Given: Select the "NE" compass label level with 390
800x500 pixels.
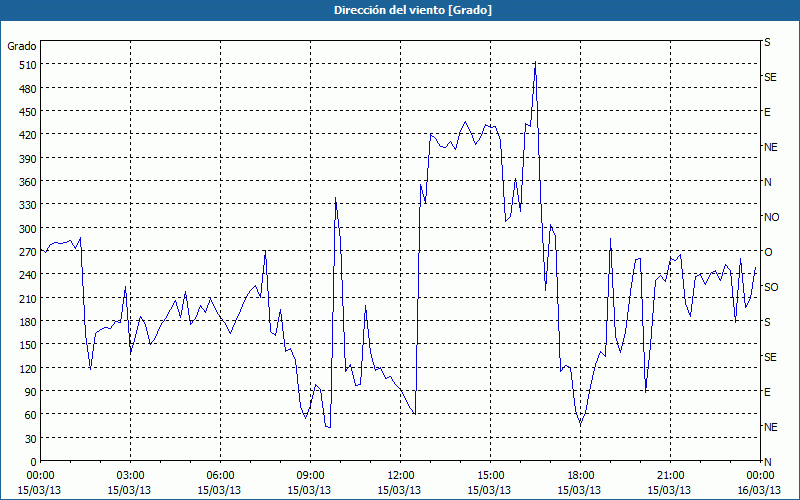Looking at the screenshot, I should (x=771, y=147).
